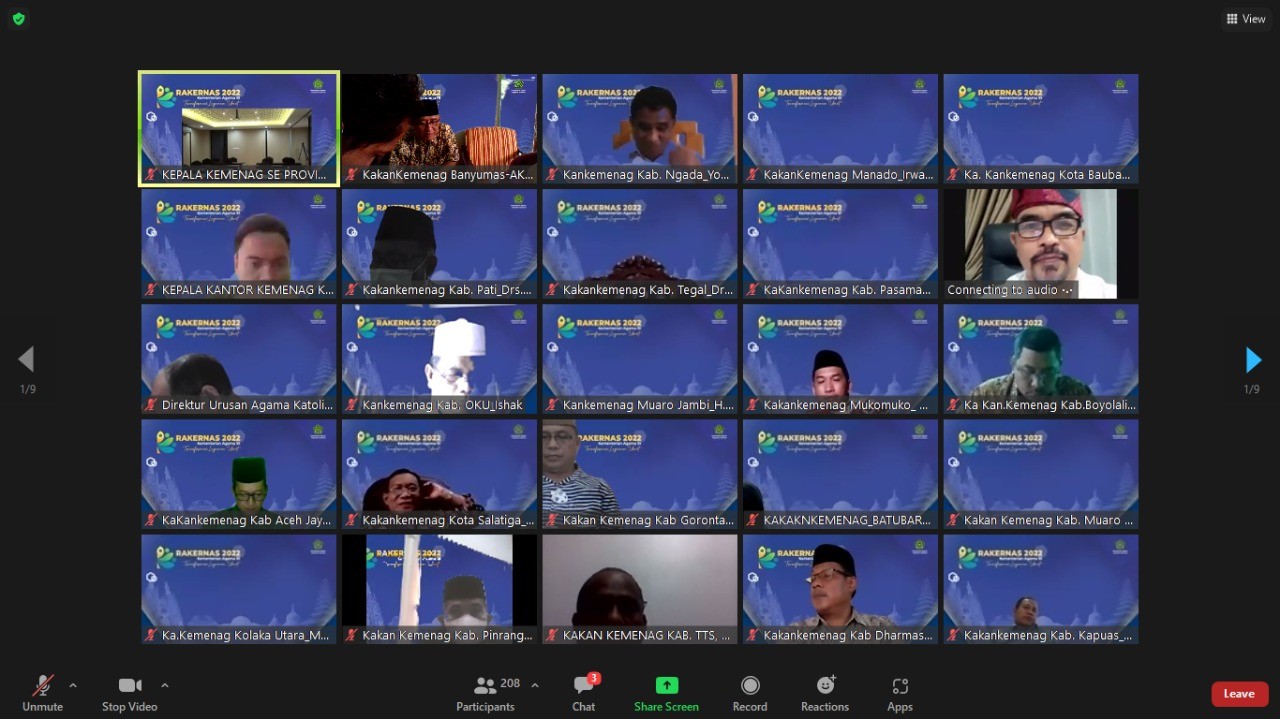Select KakanKemenag Banyumas video tile
Image resolution: width=1280 pixels, height=719 pixels.
(x=440, y=129)
